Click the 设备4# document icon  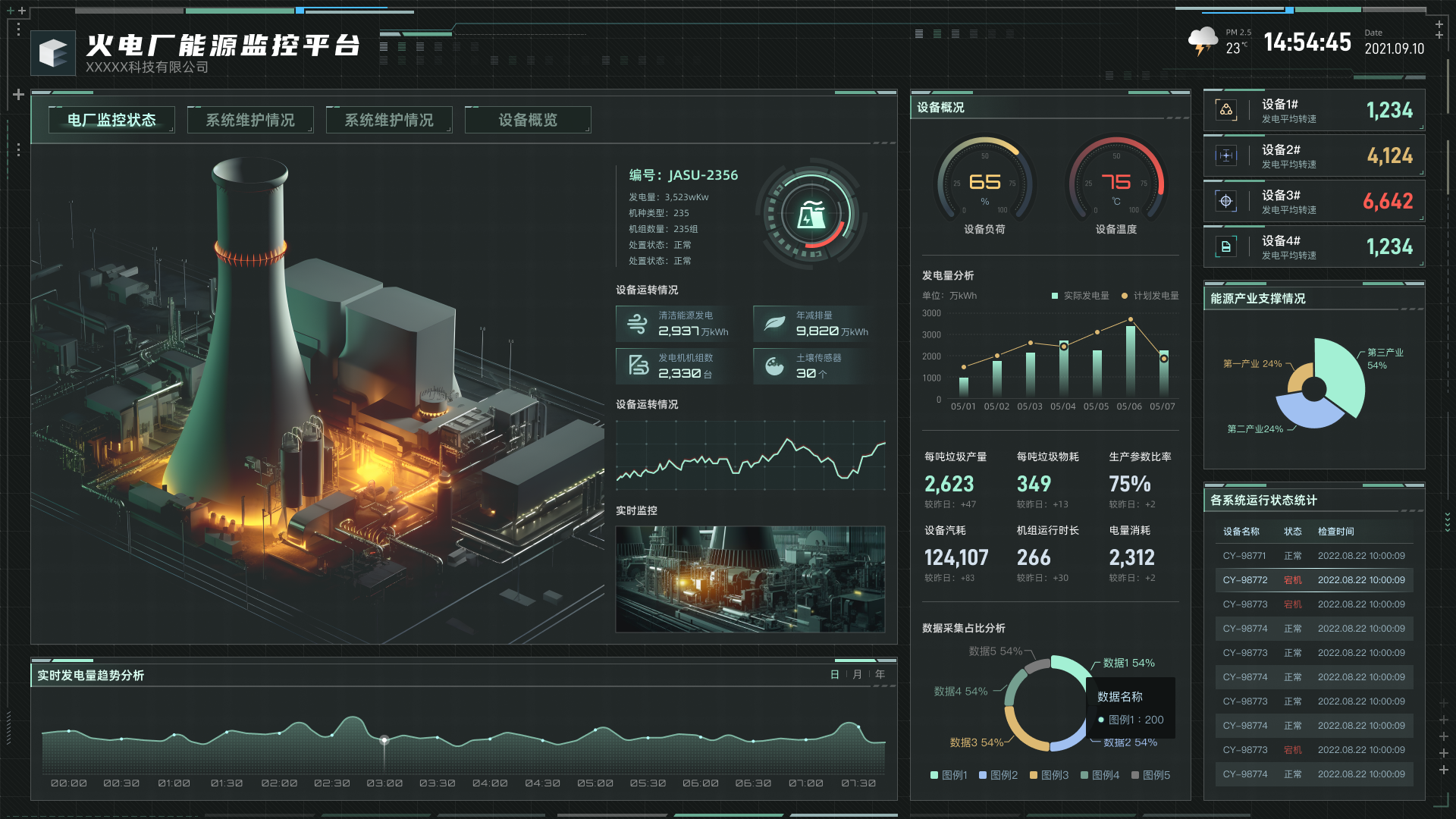[1225, 246]
